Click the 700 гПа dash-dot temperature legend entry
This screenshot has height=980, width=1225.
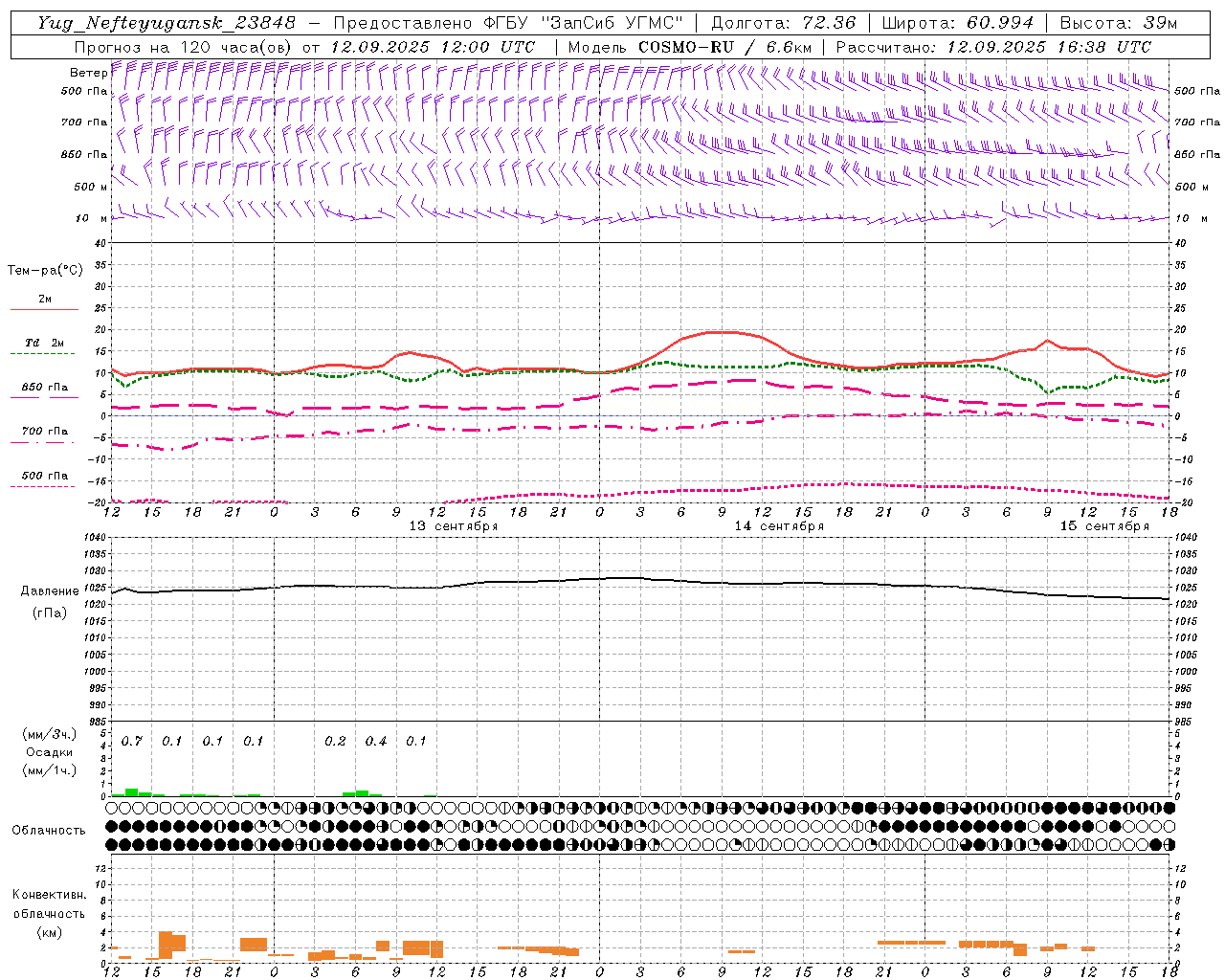coord(44,435)
